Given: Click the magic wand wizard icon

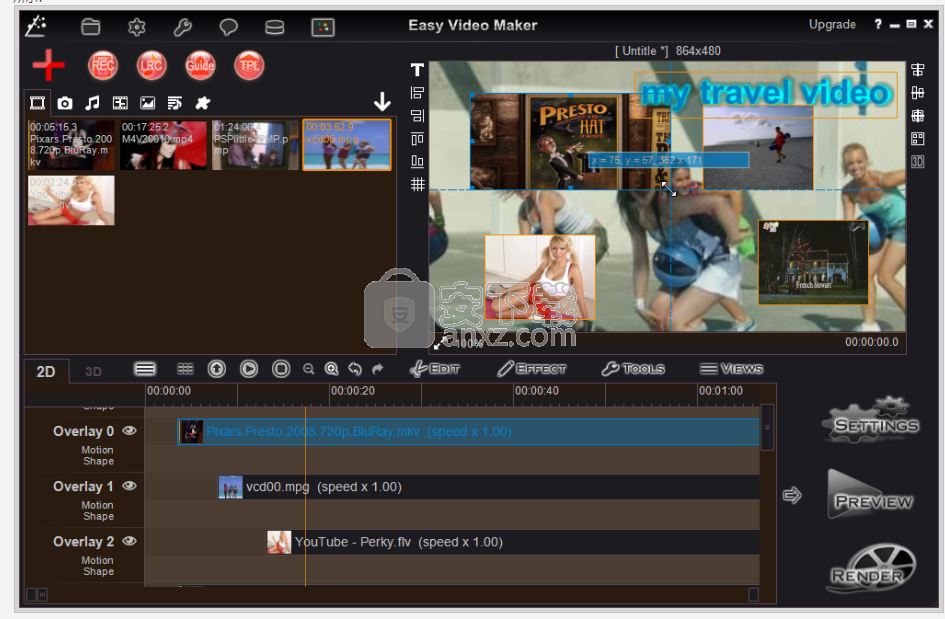Looking at the screenshot, I should pyautogui.click(x=36, y=26).
